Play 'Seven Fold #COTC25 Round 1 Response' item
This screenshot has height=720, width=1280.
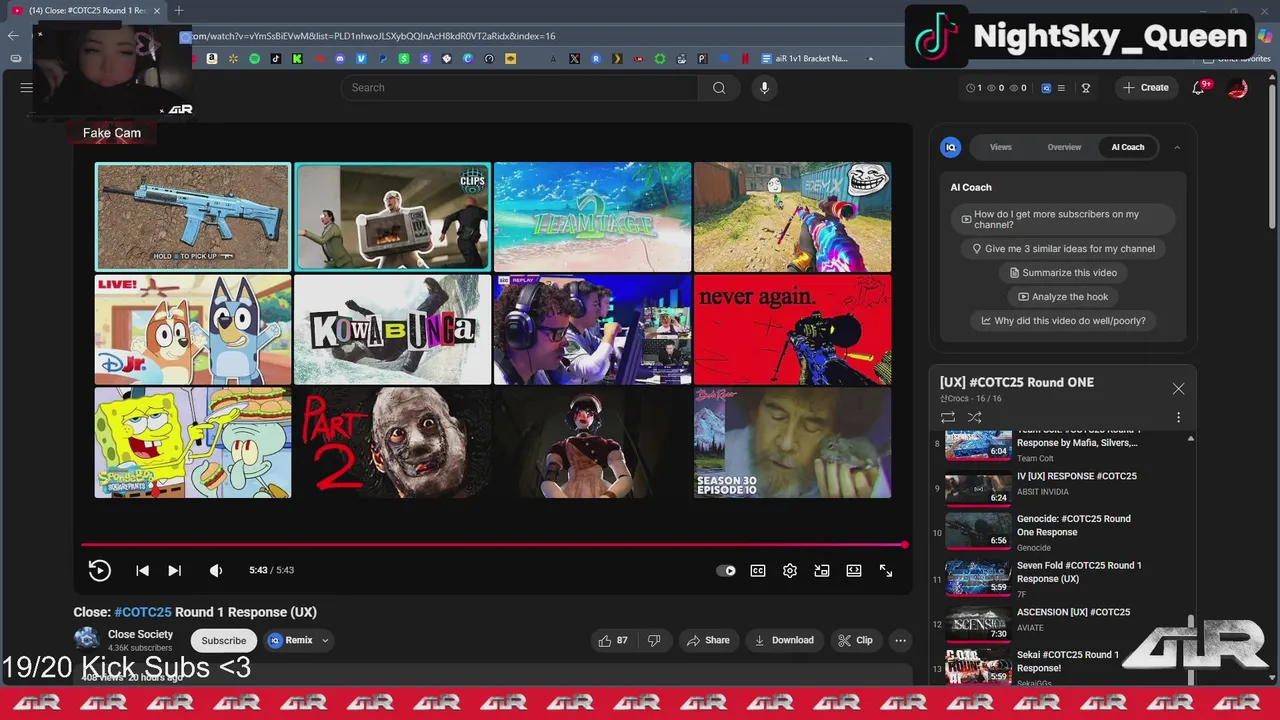pyautogui.click(x=1062, y=579)
